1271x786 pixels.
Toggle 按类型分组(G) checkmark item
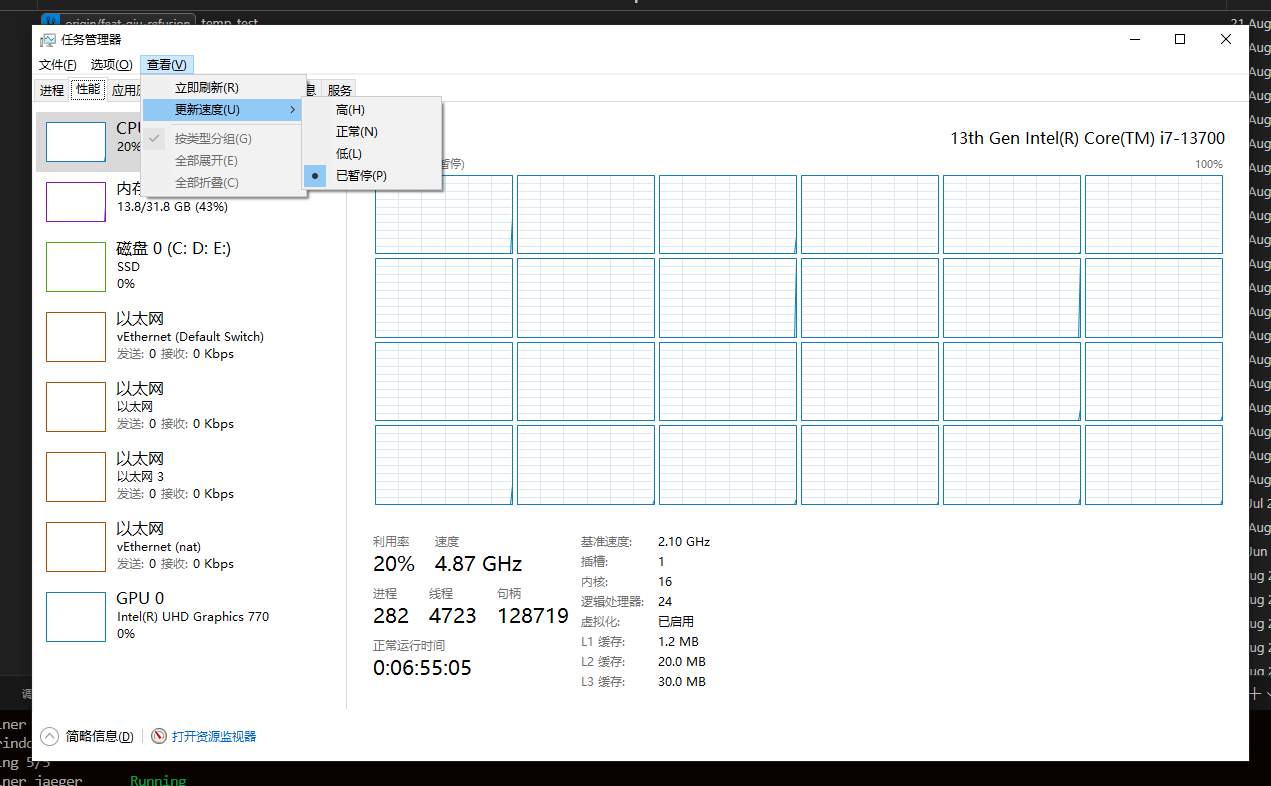[x=224, y=139]
